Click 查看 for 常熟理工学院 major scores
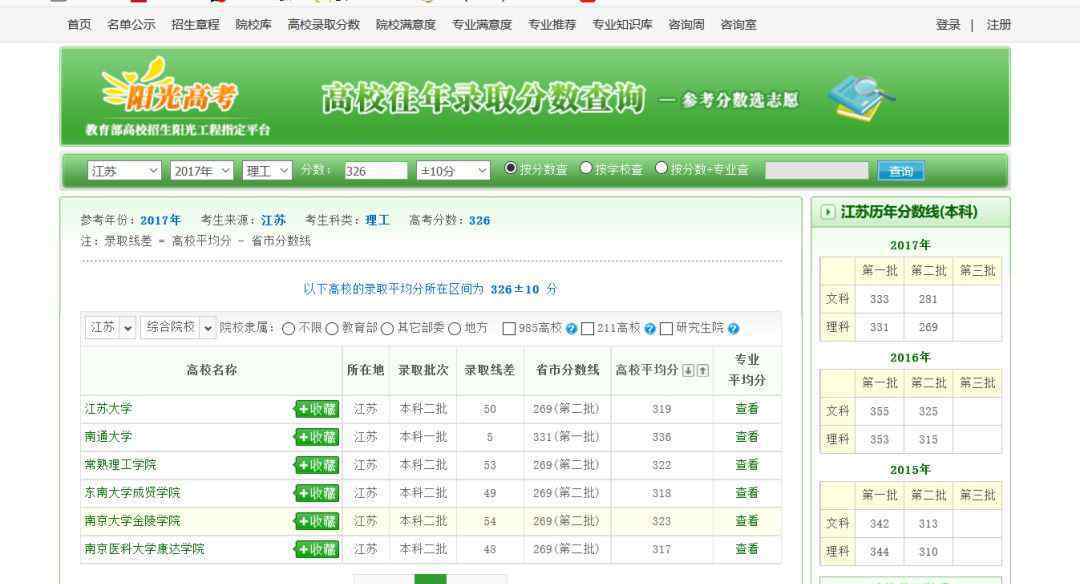Image resolution: width=1080 pixels, height=584 pixels. [747, 466]
